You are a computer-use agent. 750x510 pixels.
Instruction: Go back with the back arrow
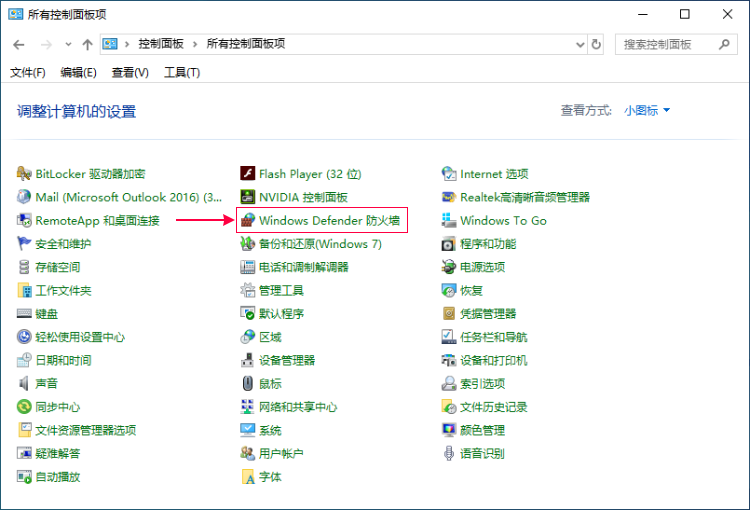(x=19, y=44)
